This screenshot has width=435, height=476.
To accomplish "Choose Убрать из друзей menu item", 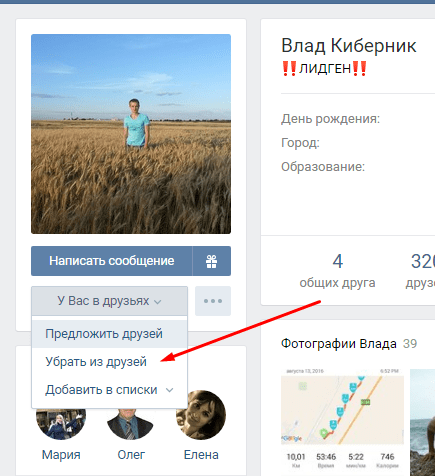I will [109, 362].
